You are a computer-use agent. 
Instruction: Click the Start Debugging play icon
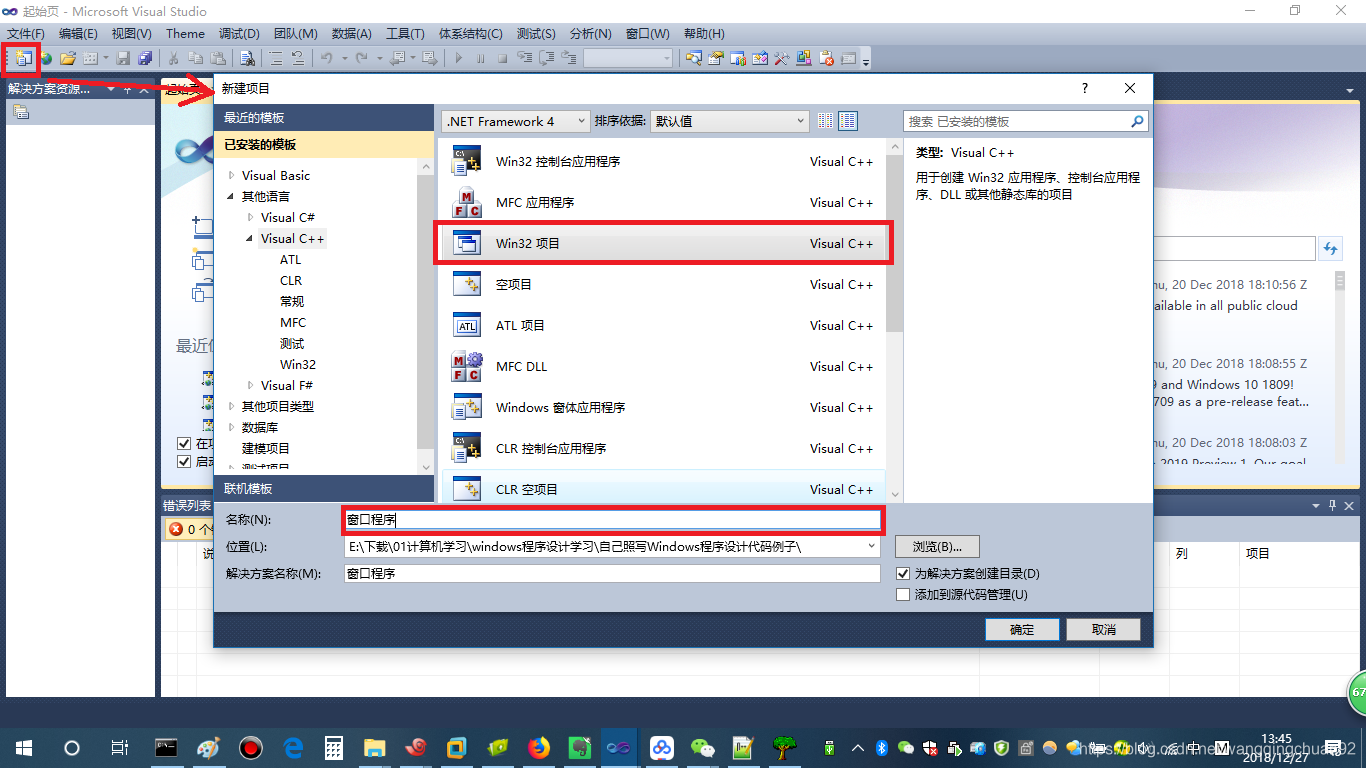coord(458,59)
